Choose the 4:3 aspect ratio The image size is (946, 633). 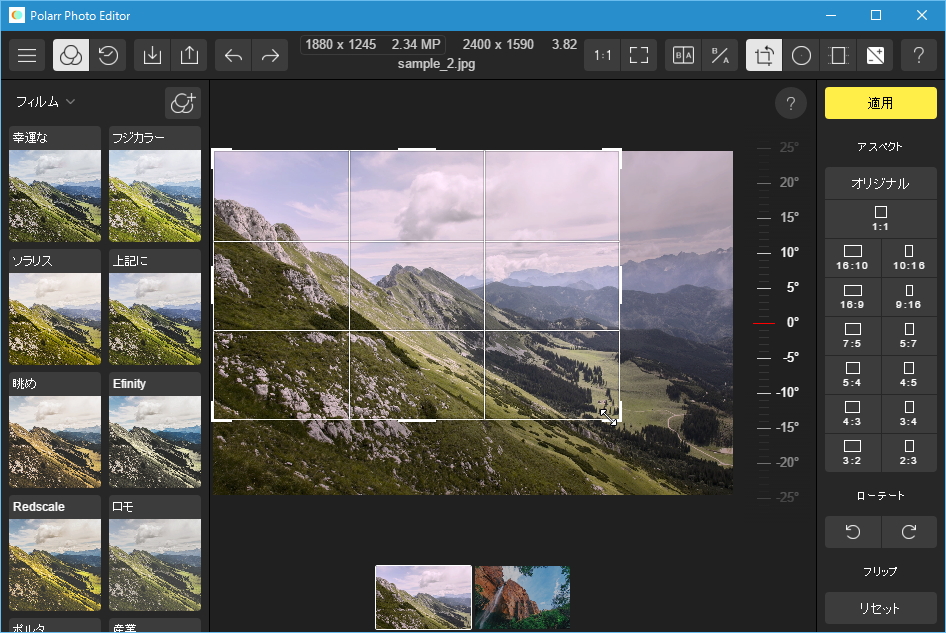coord(852,414)
